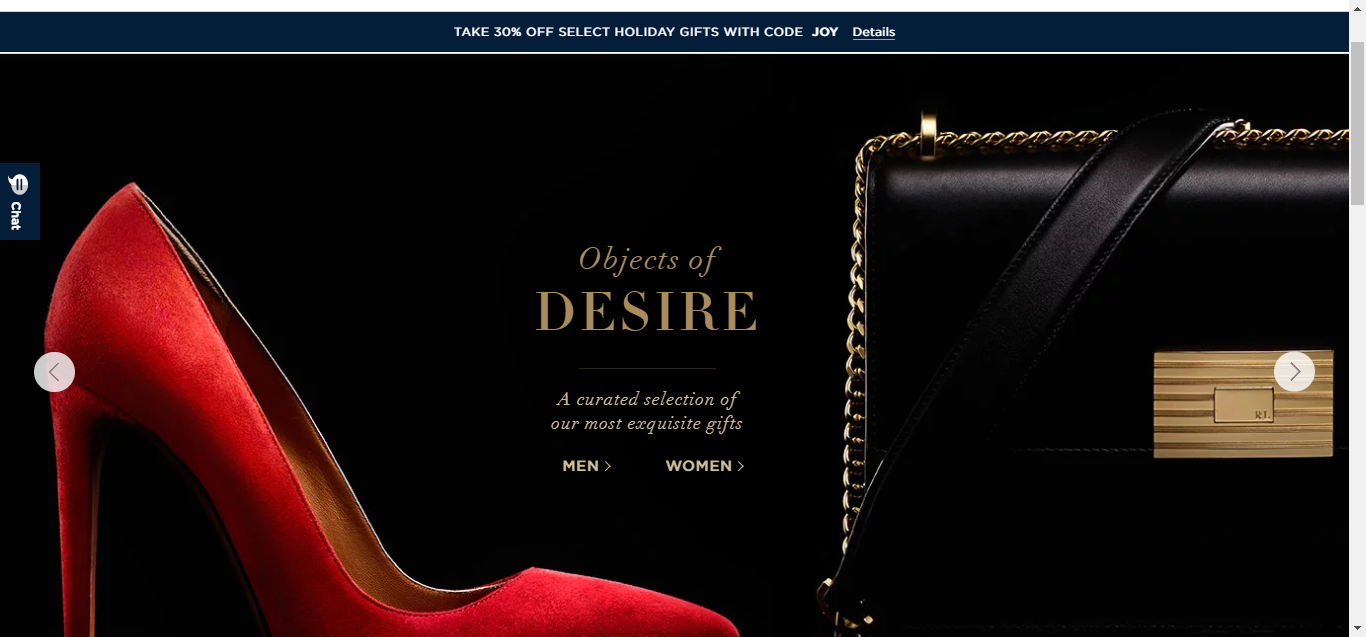
Task: Click the JOY promo code text
Action: [825, 32]
